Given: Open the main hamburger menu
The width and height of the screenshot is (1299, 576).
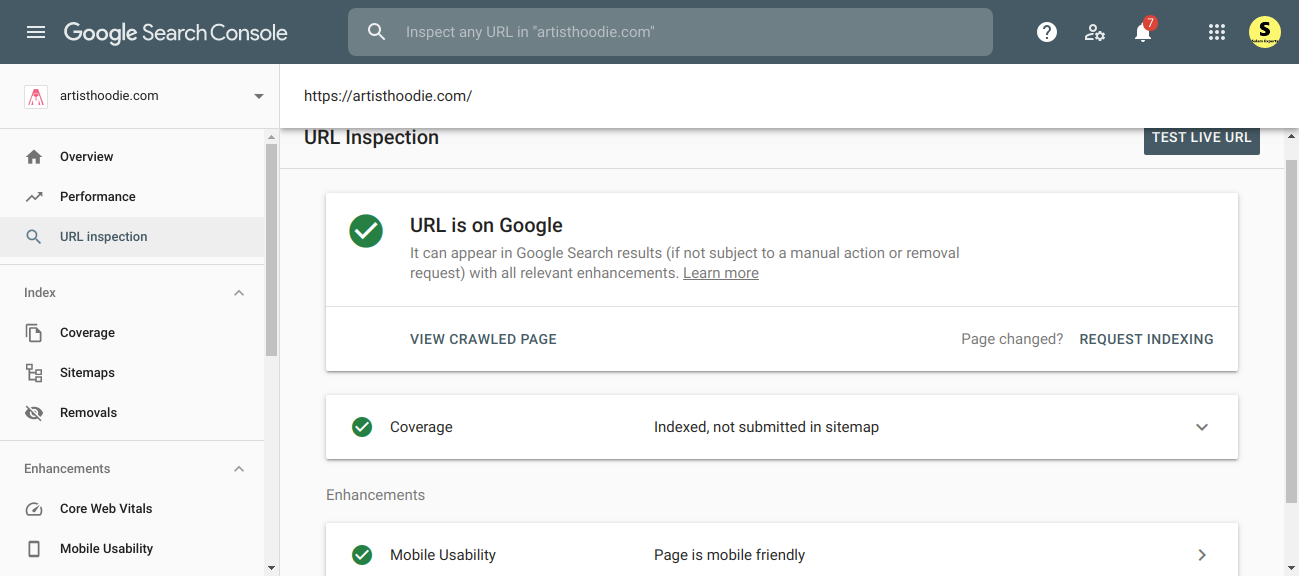Looking at the screenshot, I should pos(36,32).
